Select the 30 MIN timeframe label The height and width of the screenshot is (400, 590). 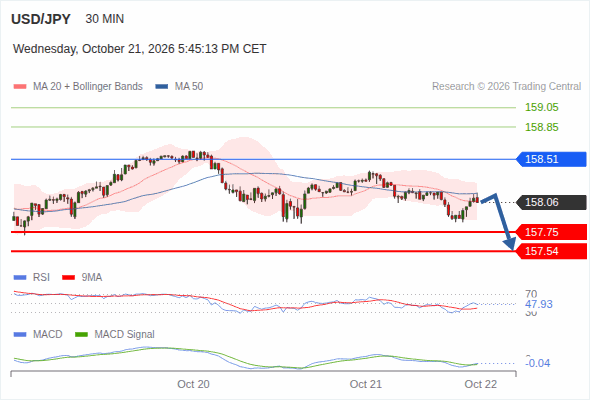[x=105, y=19]
